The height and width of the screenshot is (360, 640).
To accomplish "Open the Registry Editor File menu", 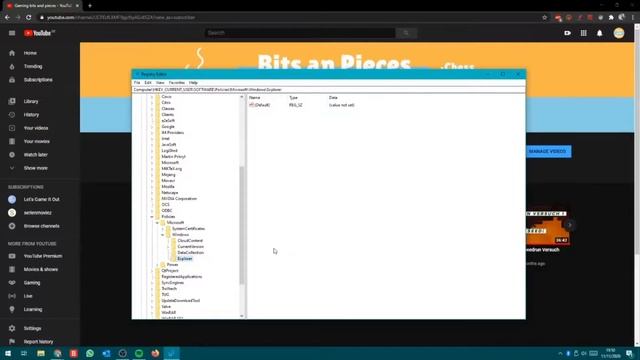I will point(137,83).
